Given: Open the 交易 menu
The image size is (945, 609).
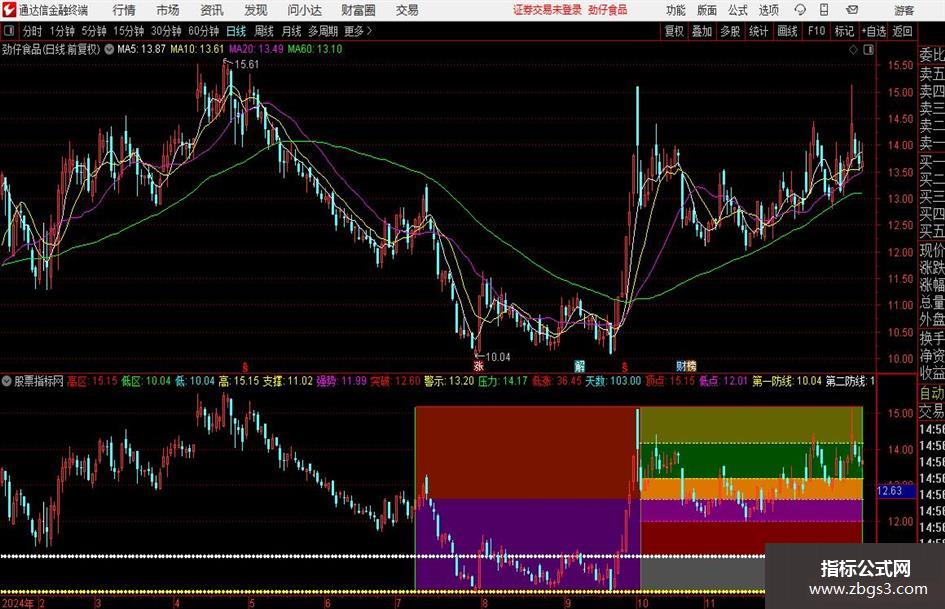Looking at the screenshot, I should point(407,10).
